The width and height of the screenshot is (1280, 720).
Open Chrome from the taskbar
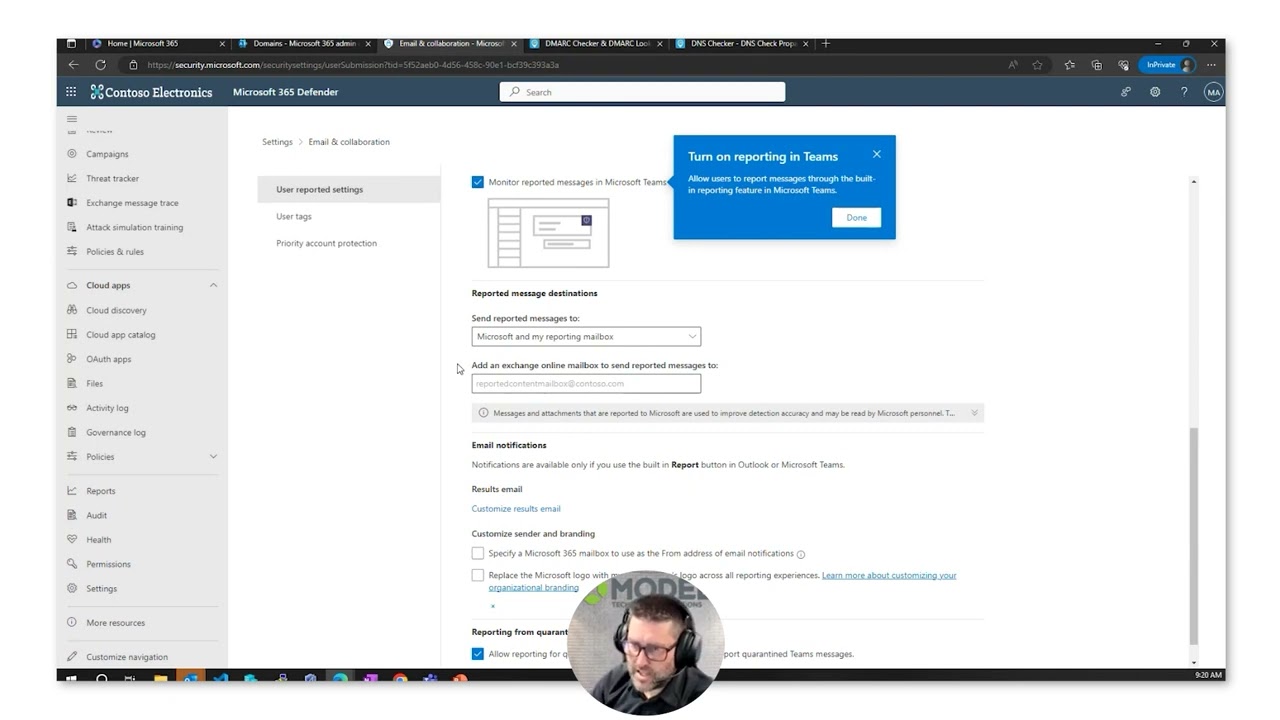coord(400,679)
